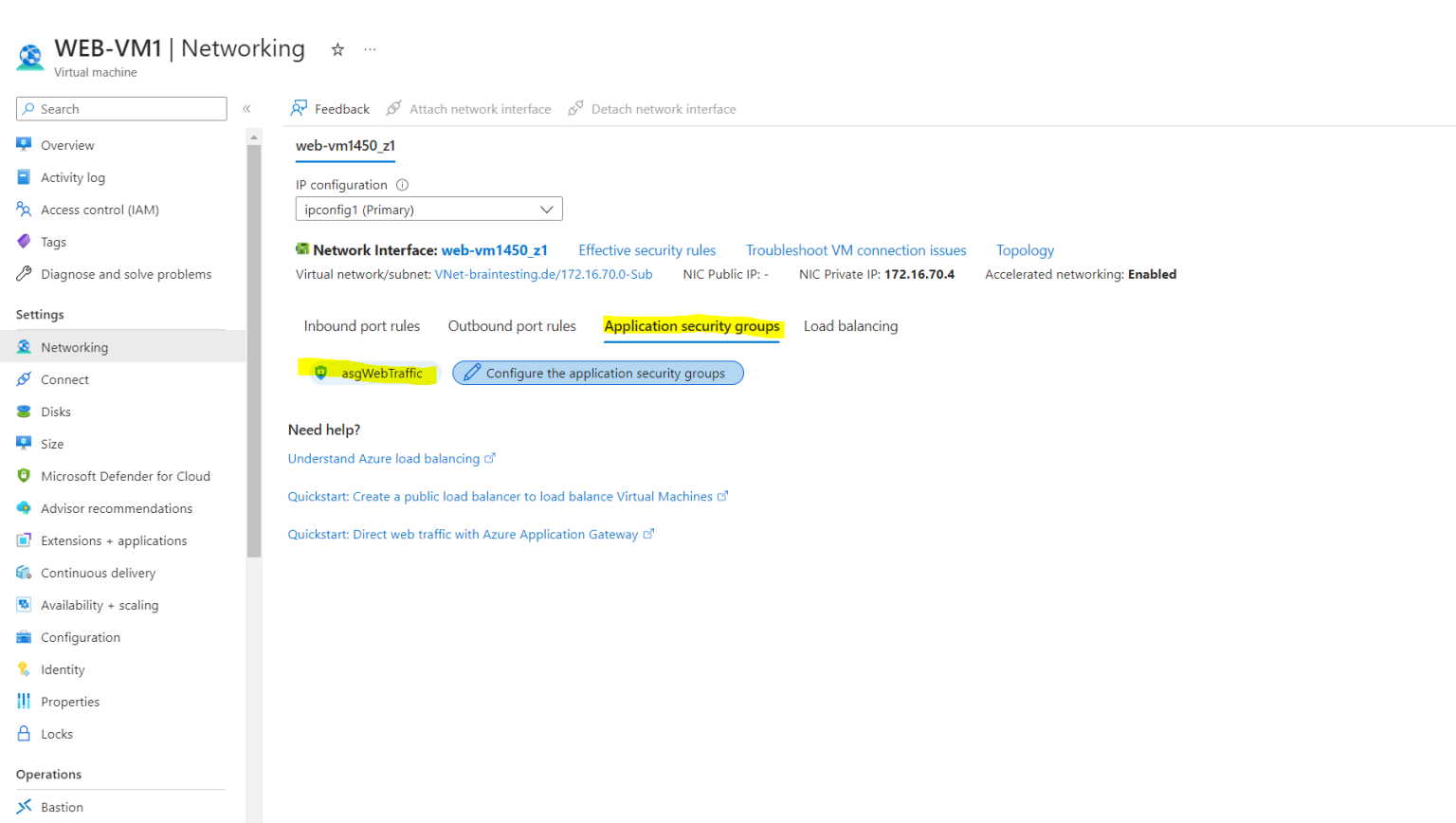Click the Disks icon in sidebar
The image size is (1456, 823).
pyautogui.click(x=24, y=411)
